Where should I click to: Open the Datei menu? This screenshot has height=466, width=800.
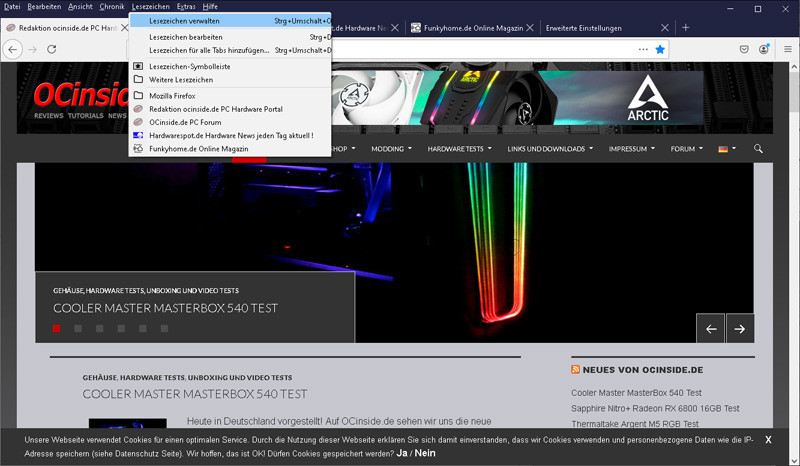tap(12, 7)
